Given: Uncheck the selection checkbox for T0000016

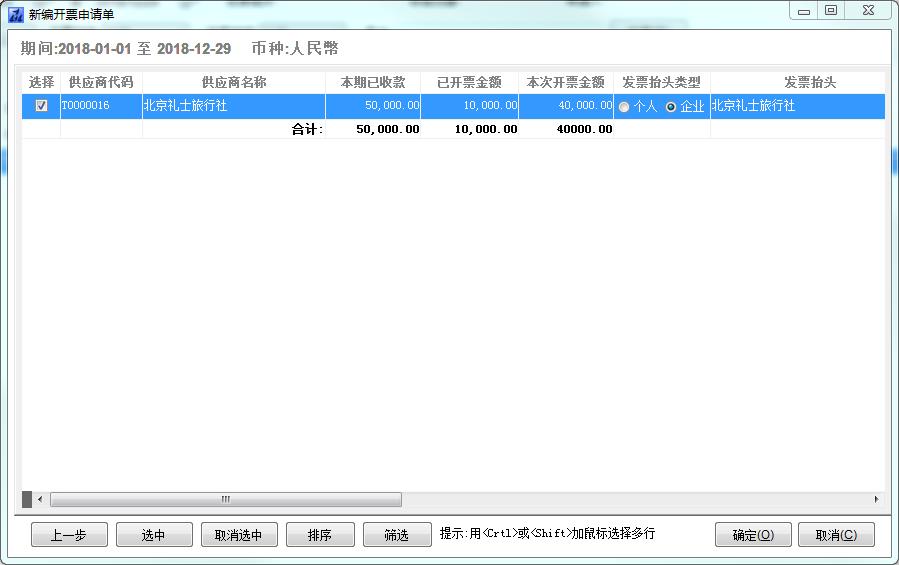Looking at the screenshot, I should pyautogui.click(x=41, y=106).
